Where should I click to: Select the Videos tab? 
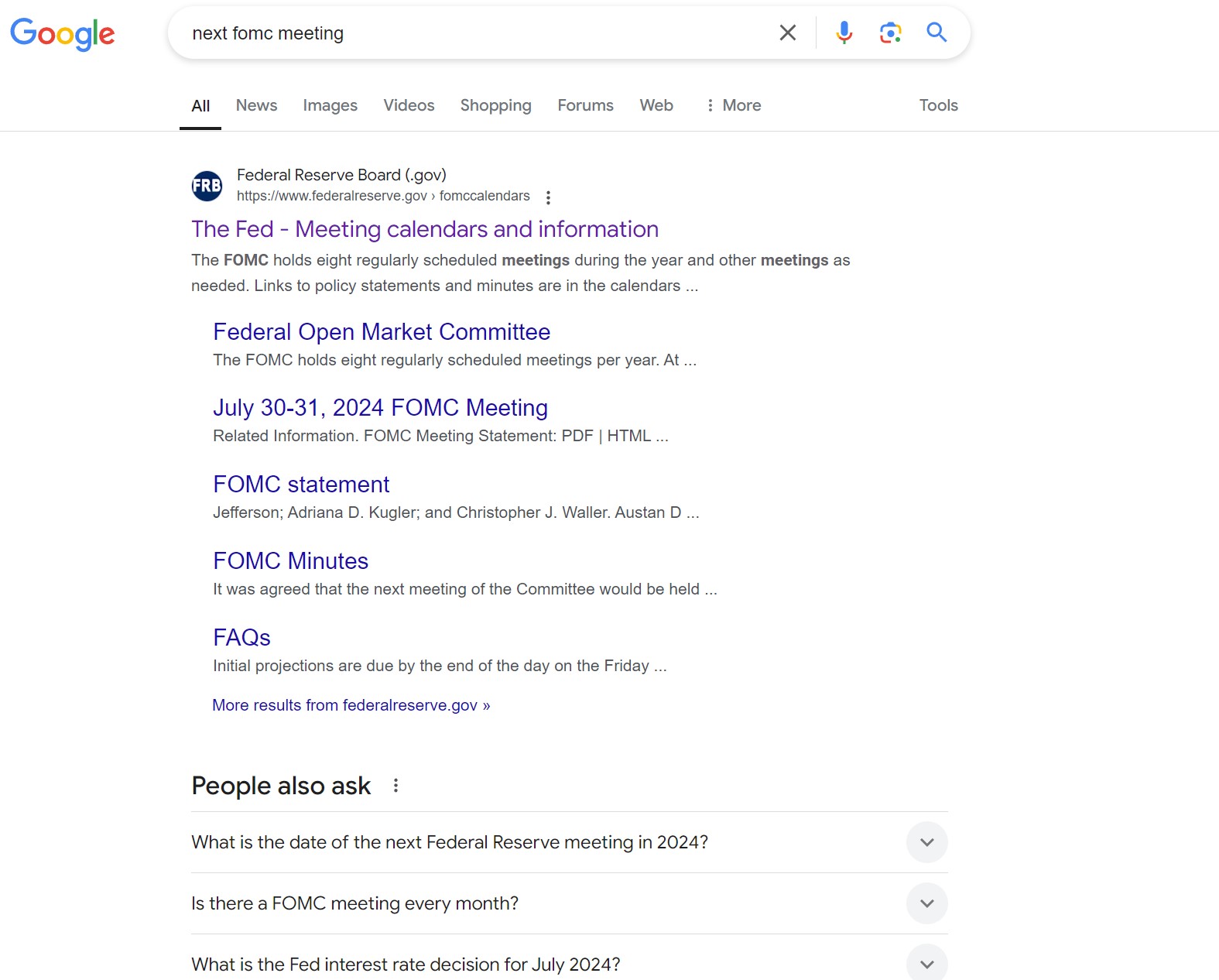[409, 105]
